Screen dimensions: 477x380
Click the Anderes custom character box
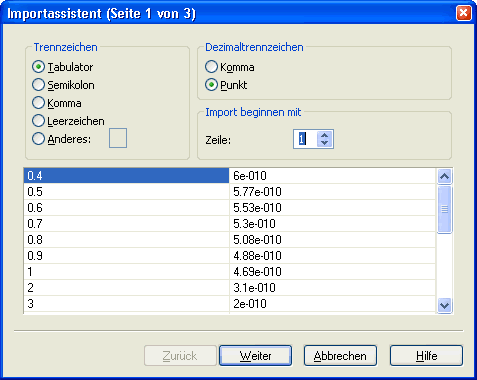(x=118, y=138)
